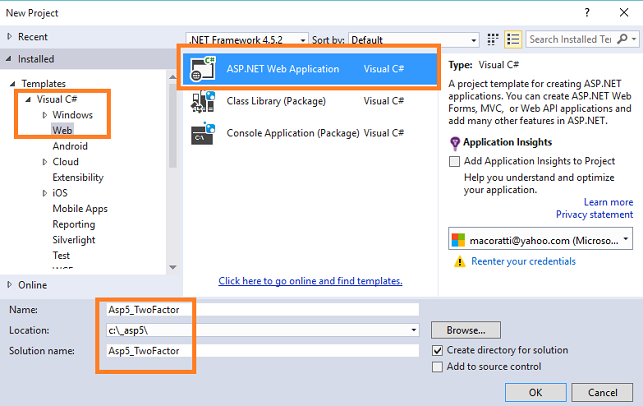Uncheck Create directory for solution
The width and height of the screenshot is (643, 406).
click(438, 350)
